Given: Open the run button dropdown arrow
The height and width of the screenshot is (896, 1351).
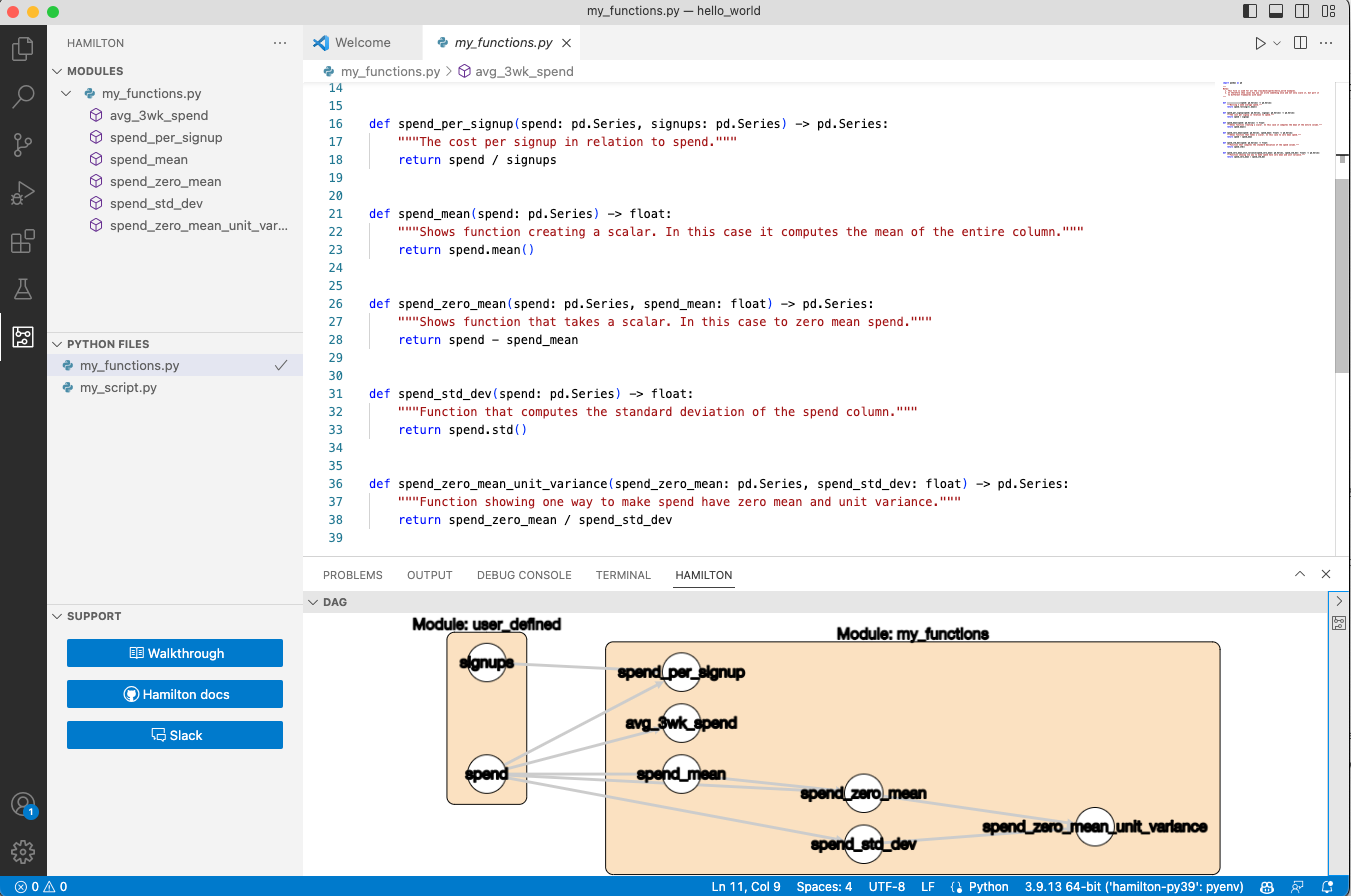Looking at the screenshot, I should [x=1277, y=43].
